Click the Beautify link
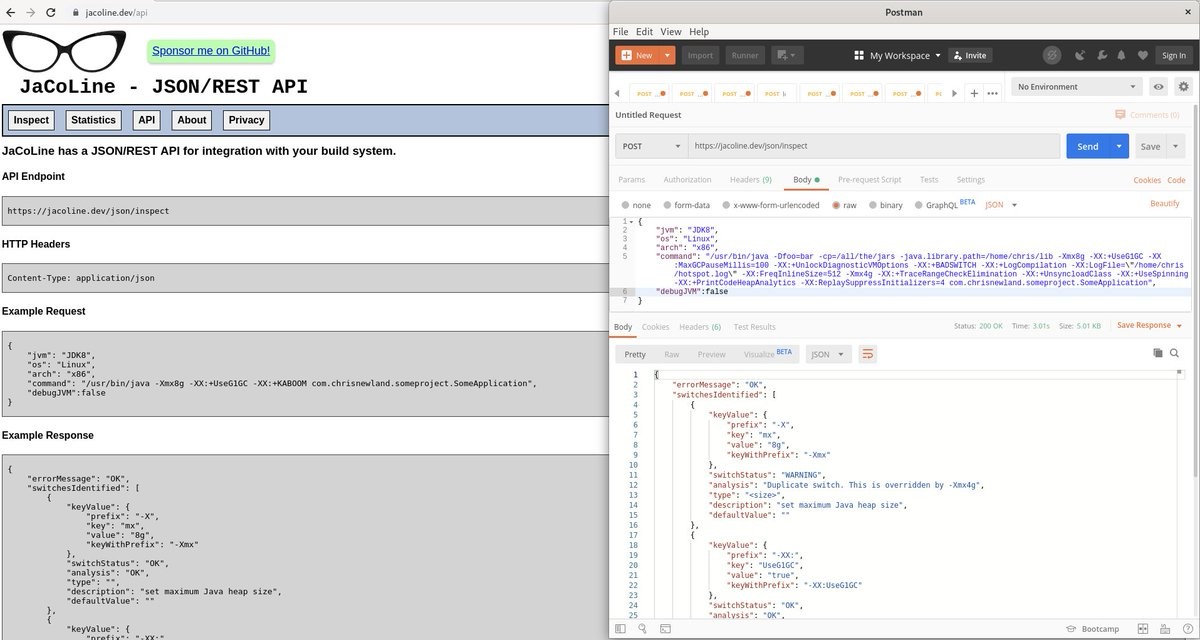 [1165, 204]
